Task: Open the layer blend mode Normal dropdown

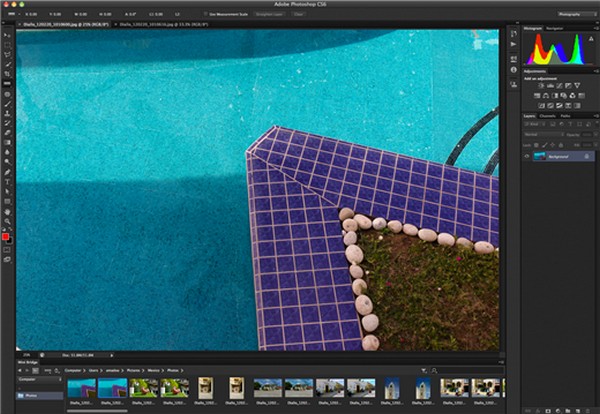Action: point(540,133)
